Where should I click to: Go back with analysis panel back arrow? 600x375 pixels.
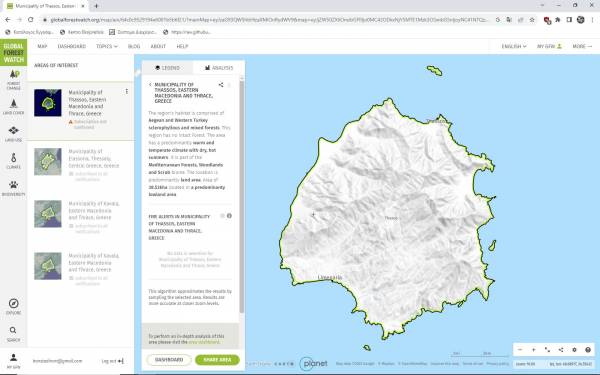(x=150, y=85)
